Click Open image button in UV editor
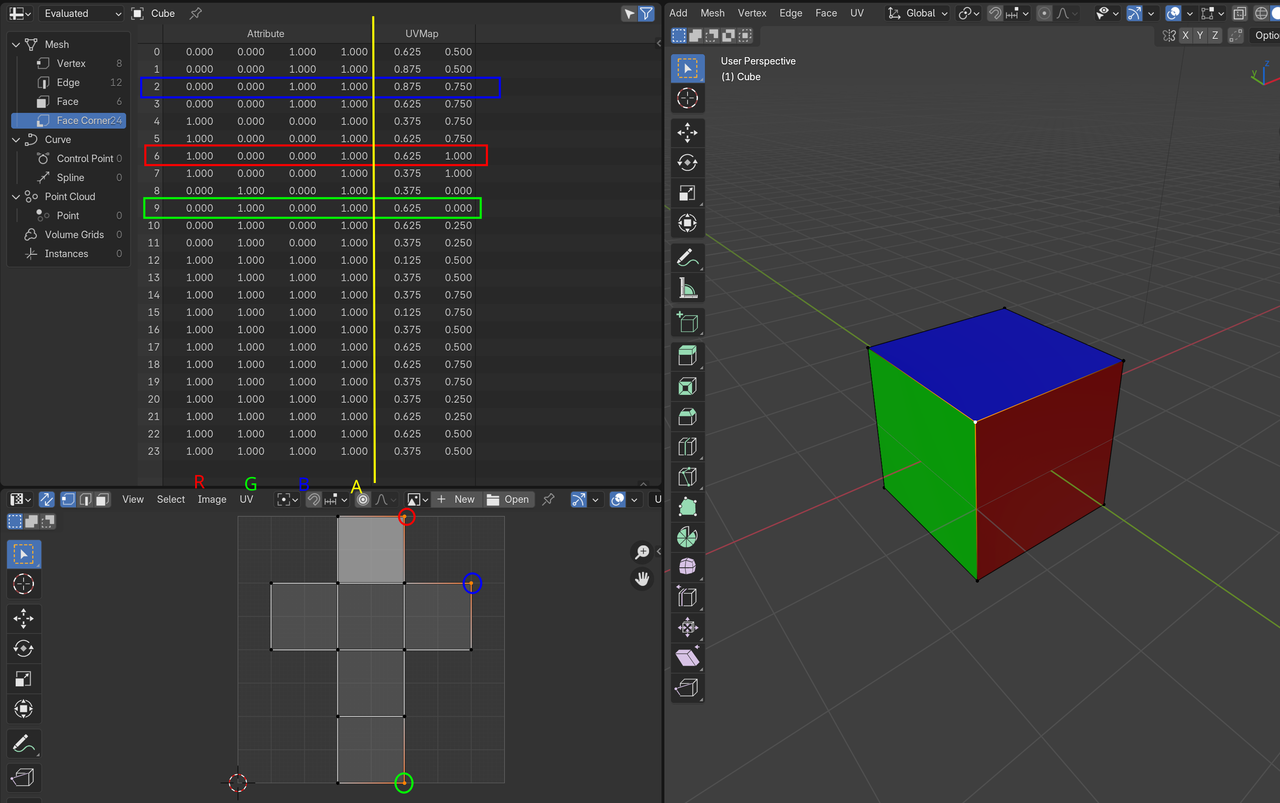 point(508,499)
